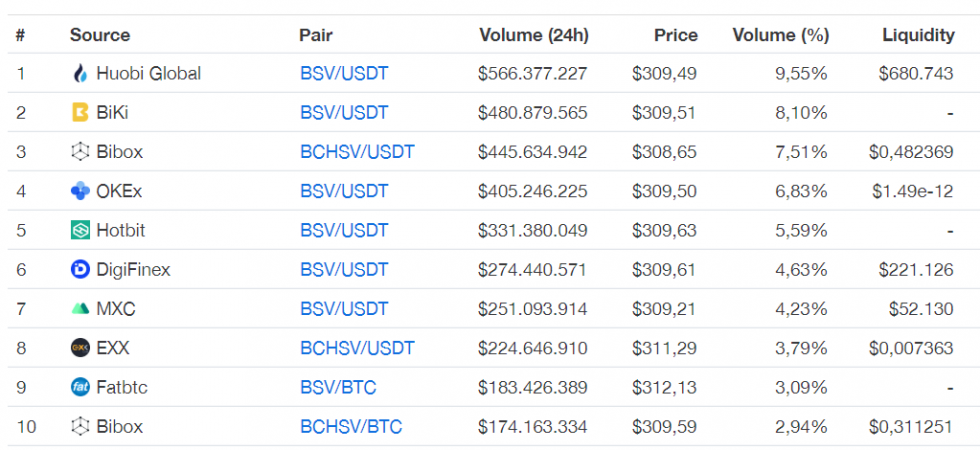Click the BiKi yellow logo icon
The image size is (980, 450).
coord(81,112)
